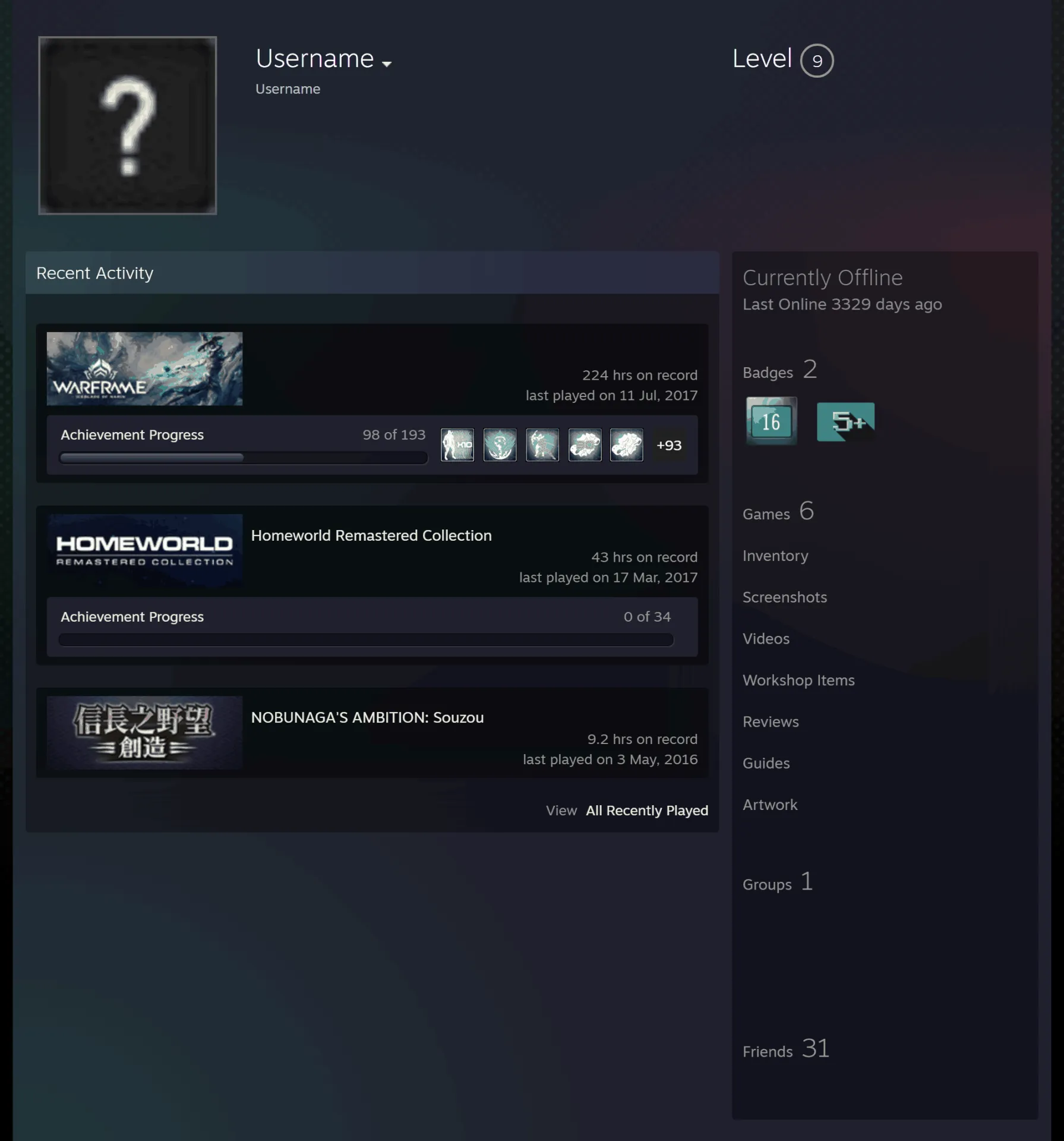This screenshot has width=1064, height=1141.
Task: Click the '98 of 193' achievement count
Action: pyautogui.click(x=394, y=435)
